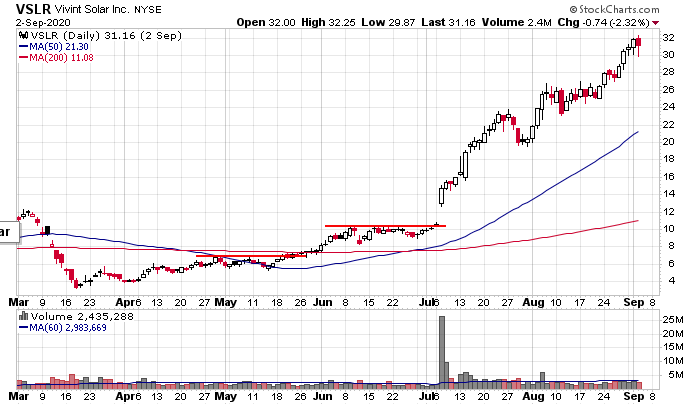Click the Aug label on price chart axis
700x405 pixels.
coord(533,302)
